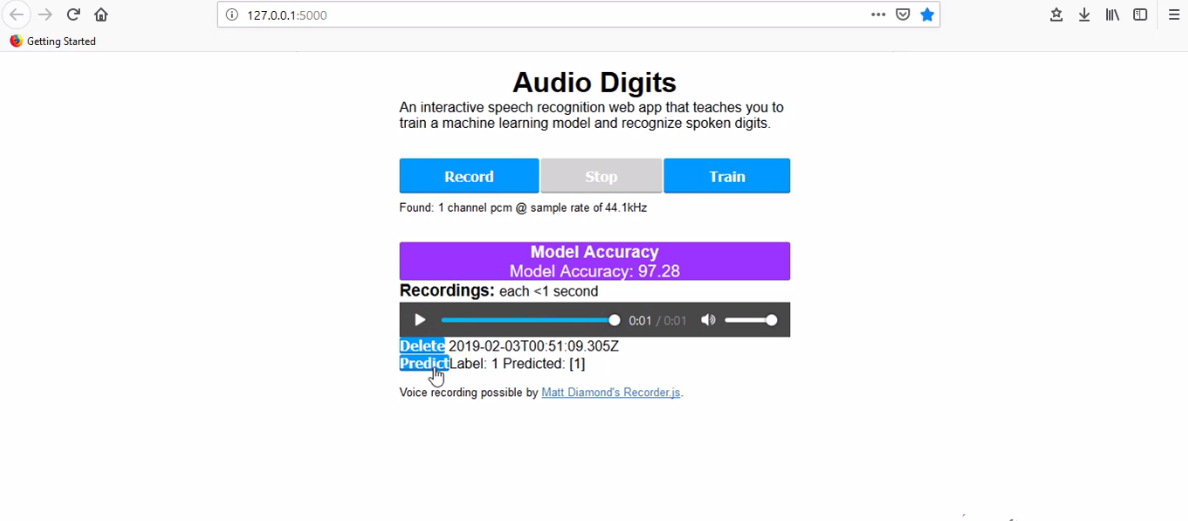Reload the page with the refresh icon
Screen dimensions: 1188x521
click(x=73, y=14)
